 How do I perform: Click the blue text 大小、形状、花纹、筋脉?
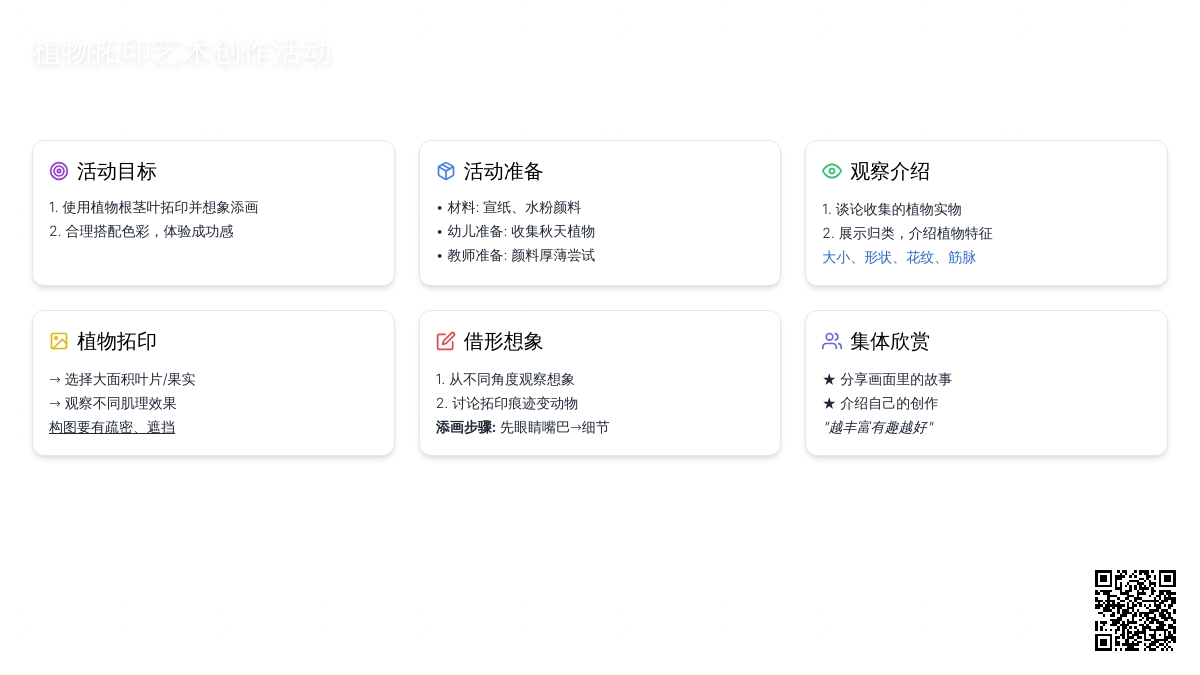pyautogui.click(x=898, y=257)
